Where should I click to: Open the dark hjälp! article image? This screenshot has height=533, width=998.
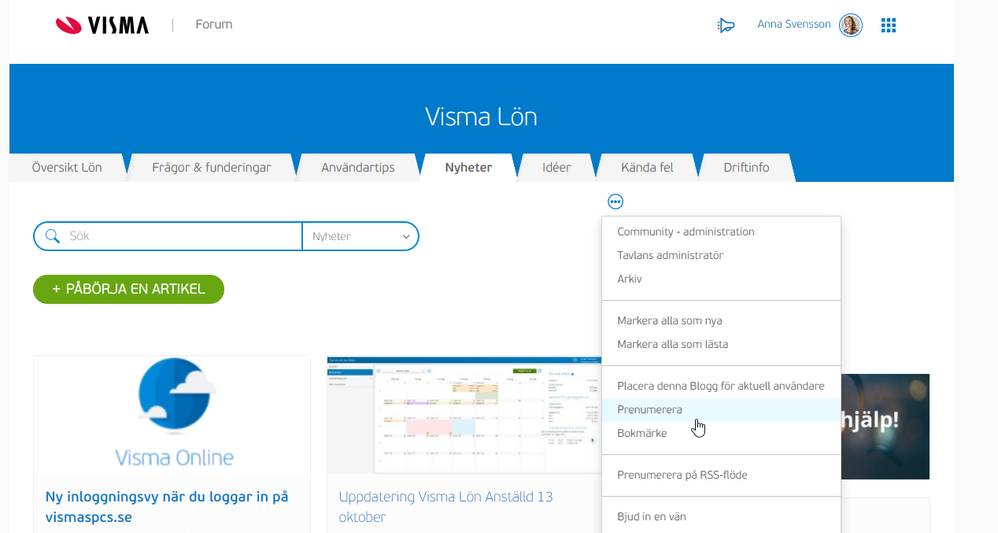click(x=885, y=427)
